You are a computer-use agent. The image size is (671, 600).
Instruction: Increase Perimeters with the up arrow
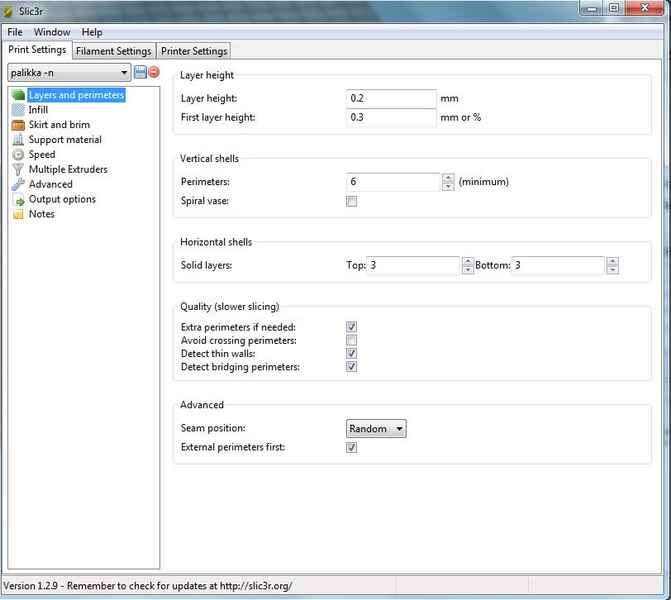(448, 178)
